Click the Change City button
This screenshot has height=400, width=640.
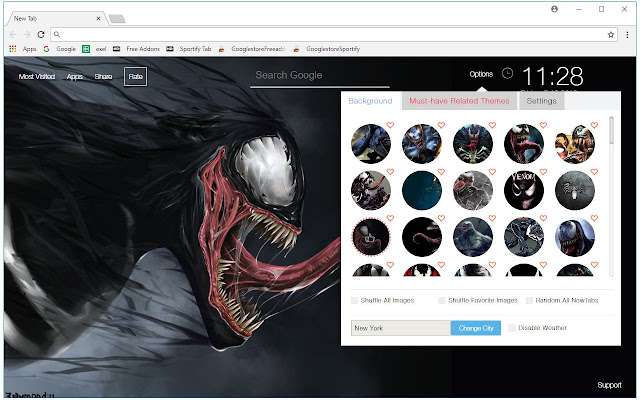tap(476, 328)
